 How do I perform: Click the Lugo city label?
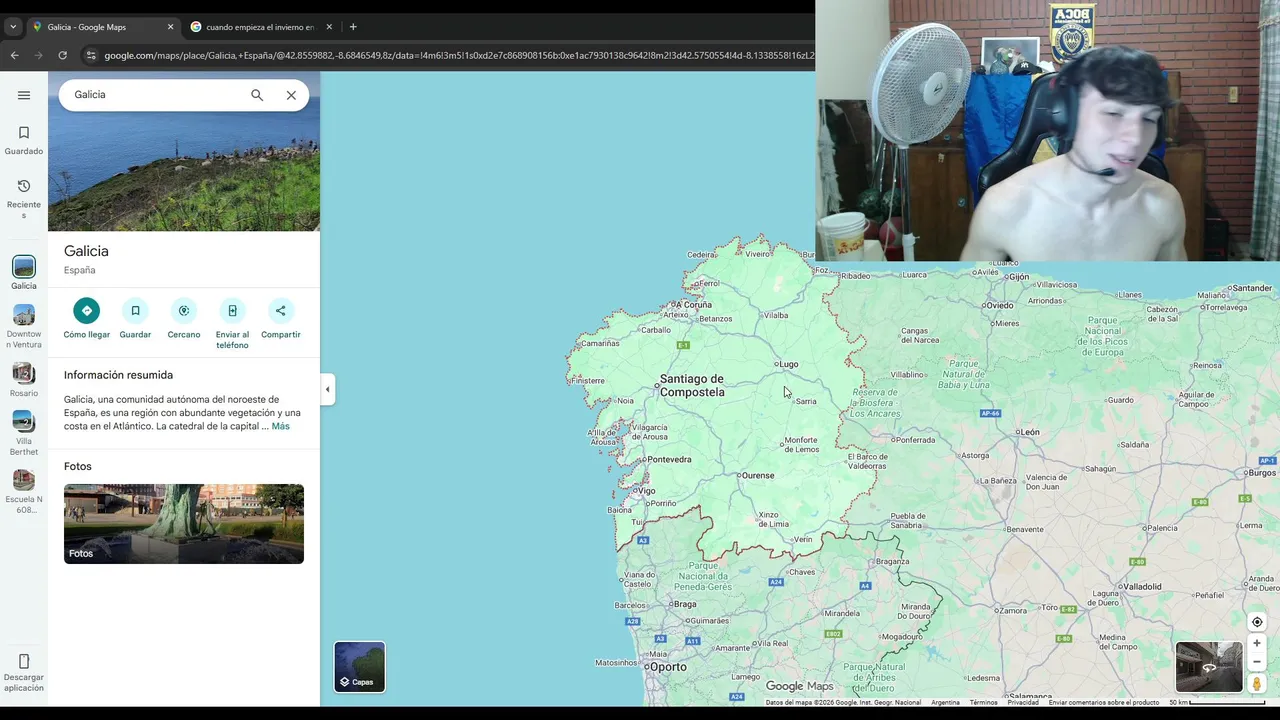pyautogui.click(x=789, y=364)
